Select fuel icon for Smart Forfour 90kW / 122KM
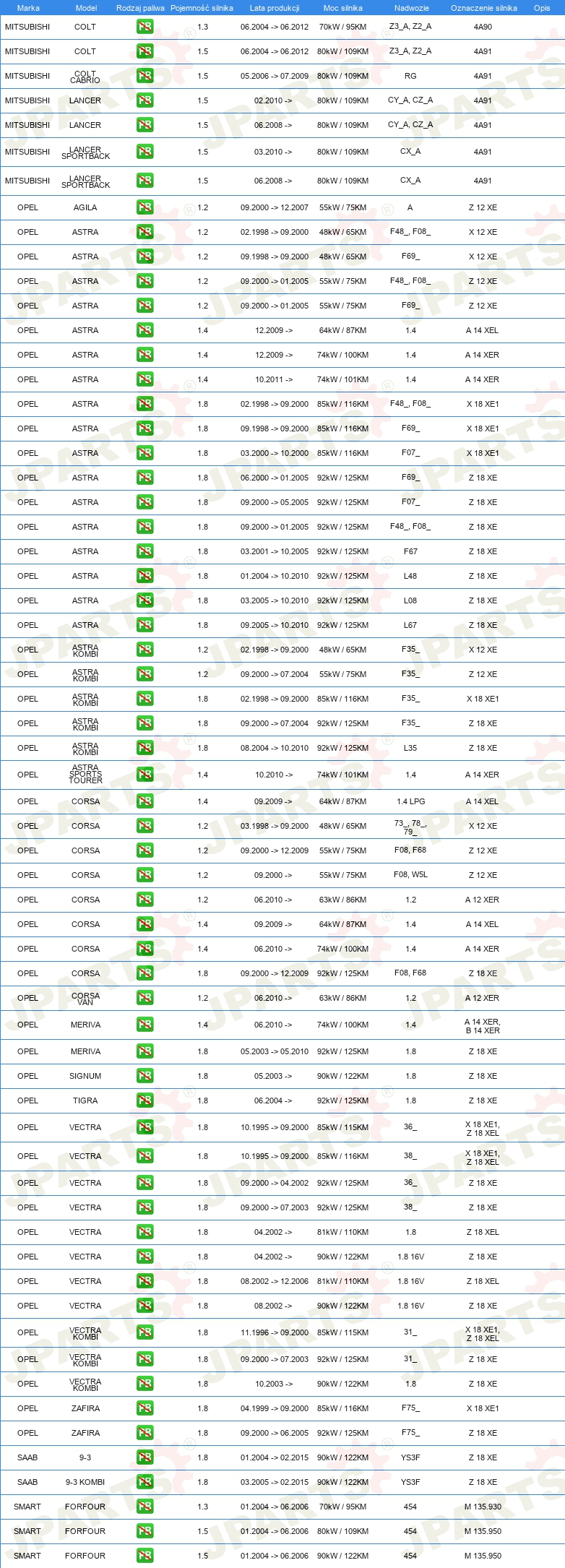Screen dimensions: 565x1568 click(x=145, y=1556)
